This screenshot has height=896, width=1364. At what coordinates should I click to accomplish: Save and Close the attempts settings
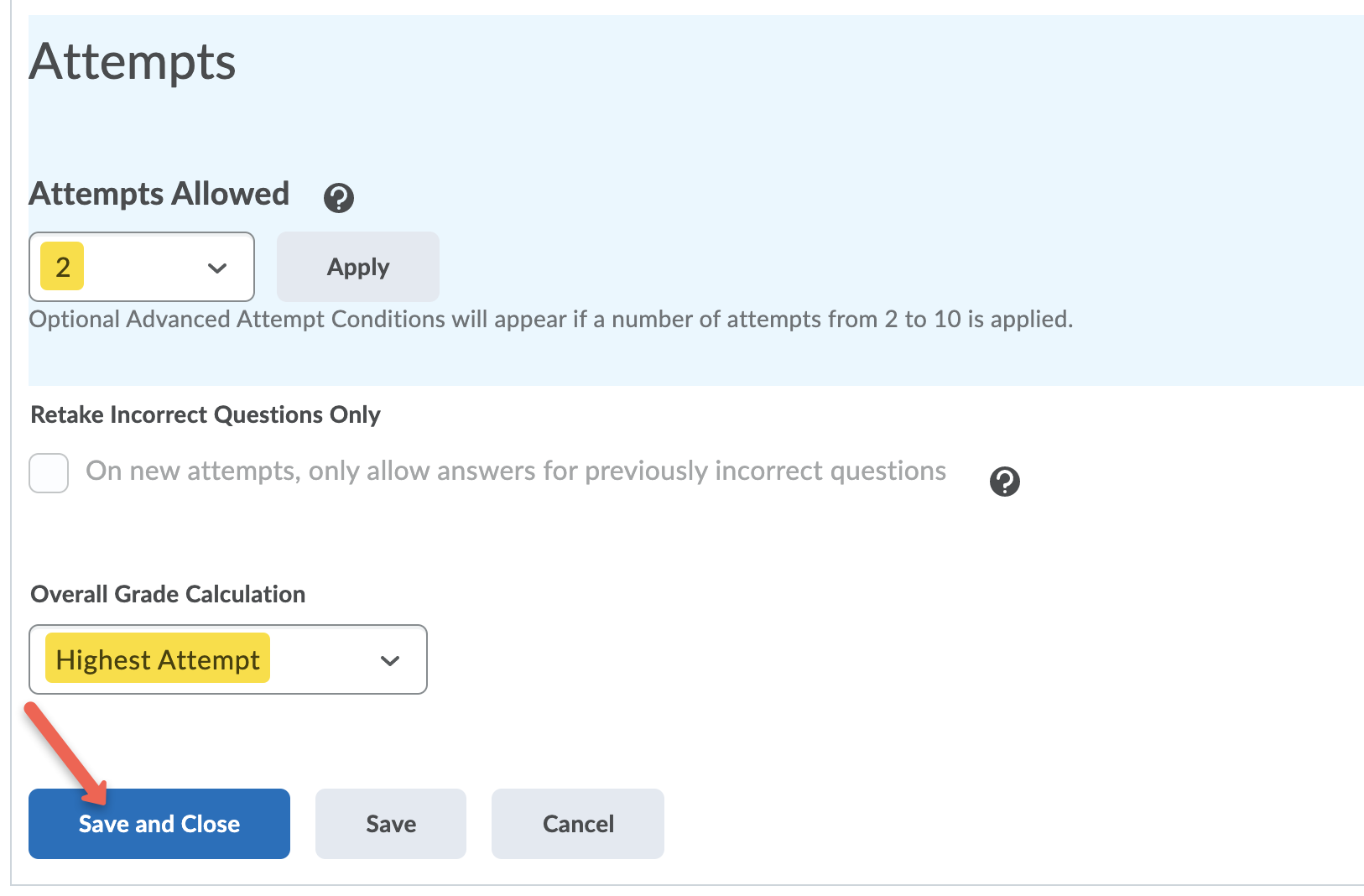tap(159, 824)
